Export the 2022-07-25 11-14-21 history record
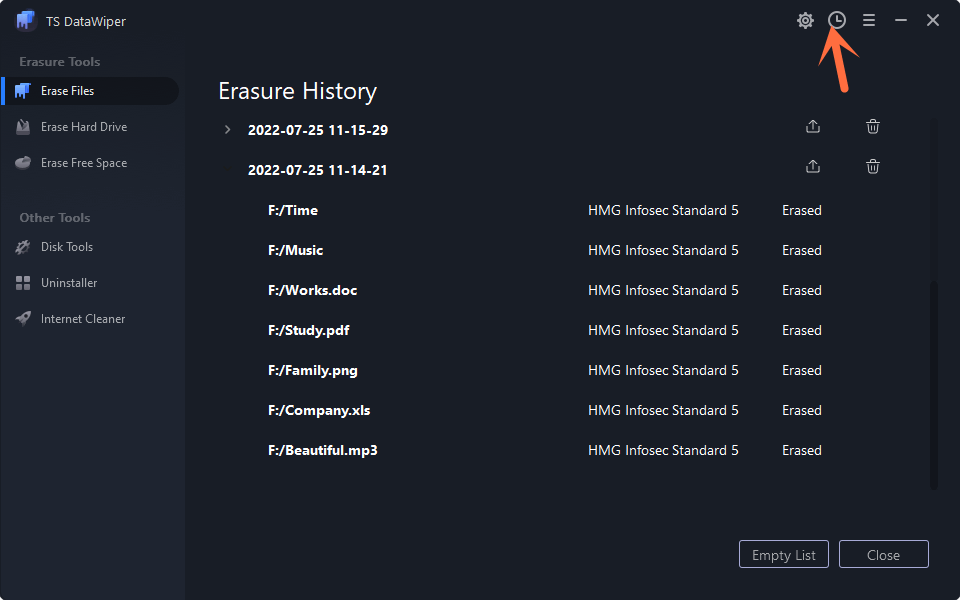This screenshot has width=960, height=600. (813, 167)
